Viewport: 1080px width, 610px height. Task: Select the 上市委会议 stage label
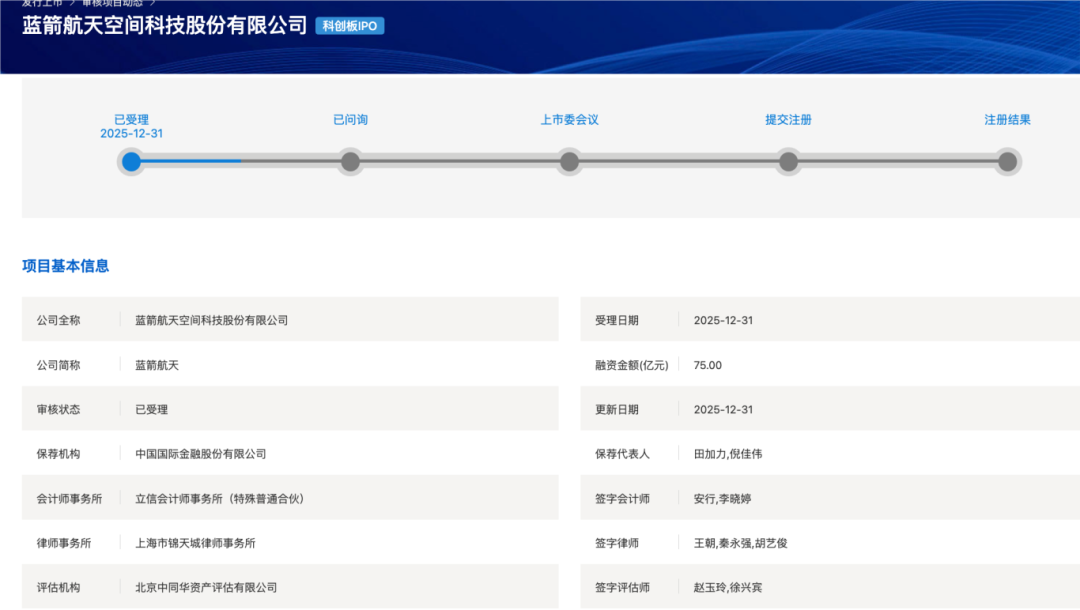point(570,120)
